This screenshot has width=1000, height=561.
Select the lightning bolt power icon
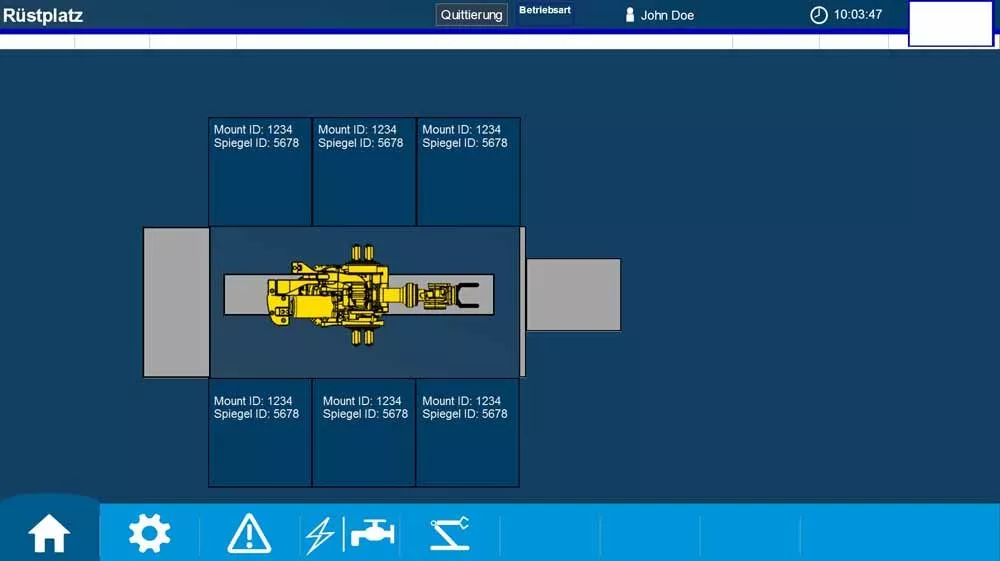pyautogui.click(x=320, y=534)
